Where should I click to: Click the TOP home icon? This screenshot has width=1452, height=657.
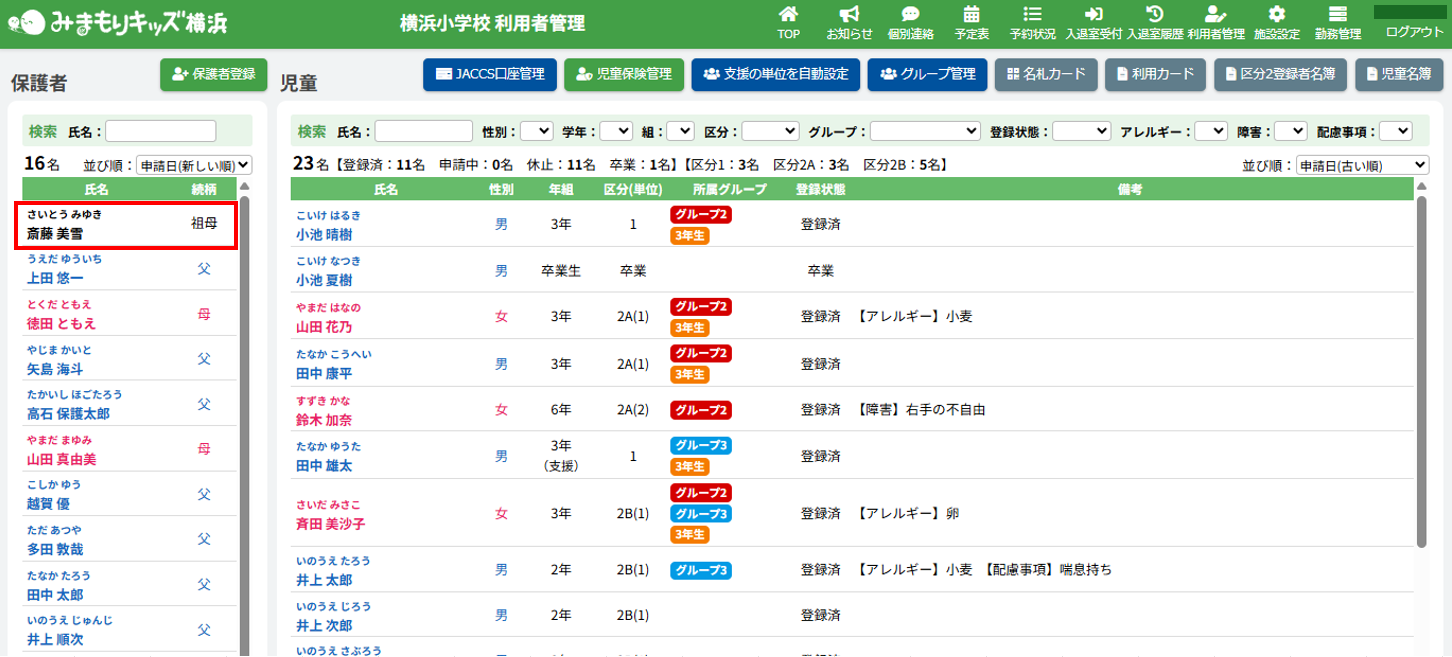click(x=788, y=15)
